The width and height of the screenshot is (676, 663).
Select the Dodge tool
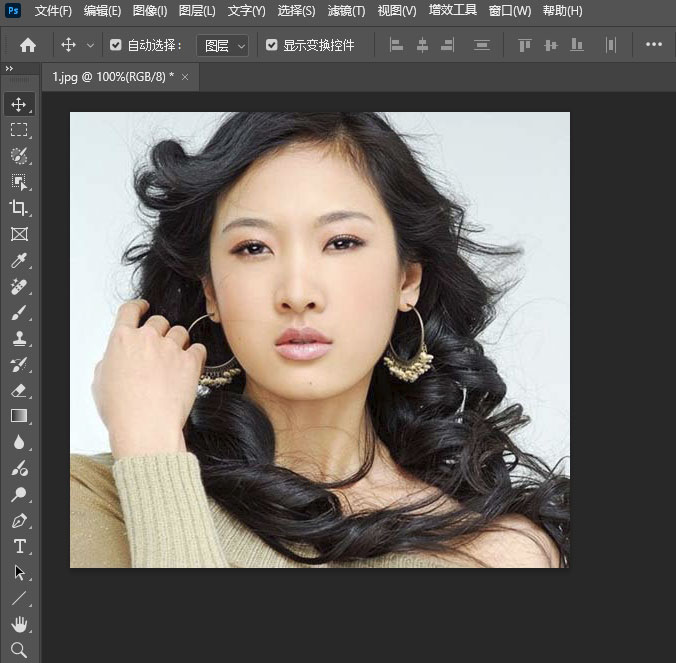(x=19, y=494)
